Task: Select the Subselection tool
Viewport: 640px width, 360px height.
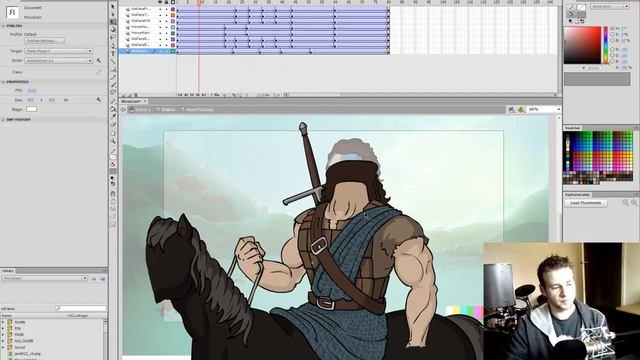Action: (113, 14)
